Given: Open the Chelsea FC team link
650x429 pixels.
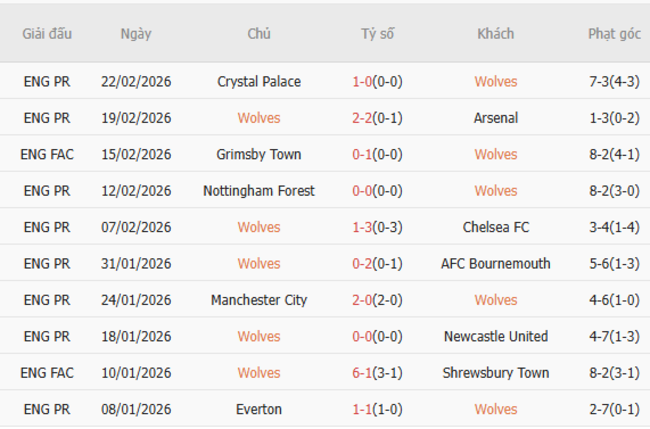Looking at the screenshot, I should (496, 227).
